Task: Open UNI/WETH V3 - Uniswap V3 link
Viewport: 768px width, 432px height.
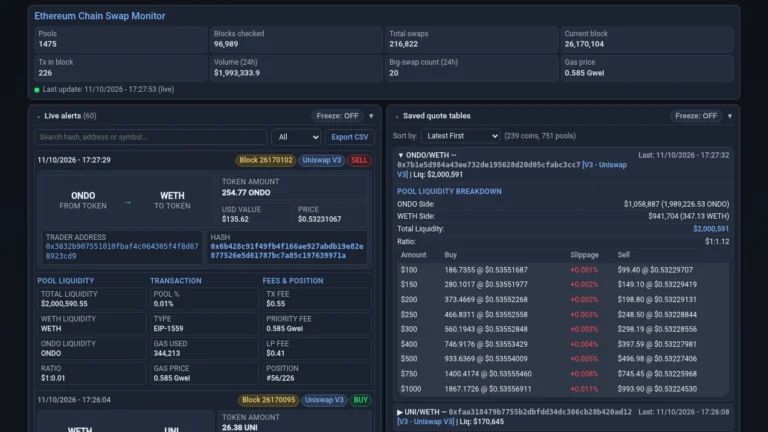Action: click(x=425, y=422)
